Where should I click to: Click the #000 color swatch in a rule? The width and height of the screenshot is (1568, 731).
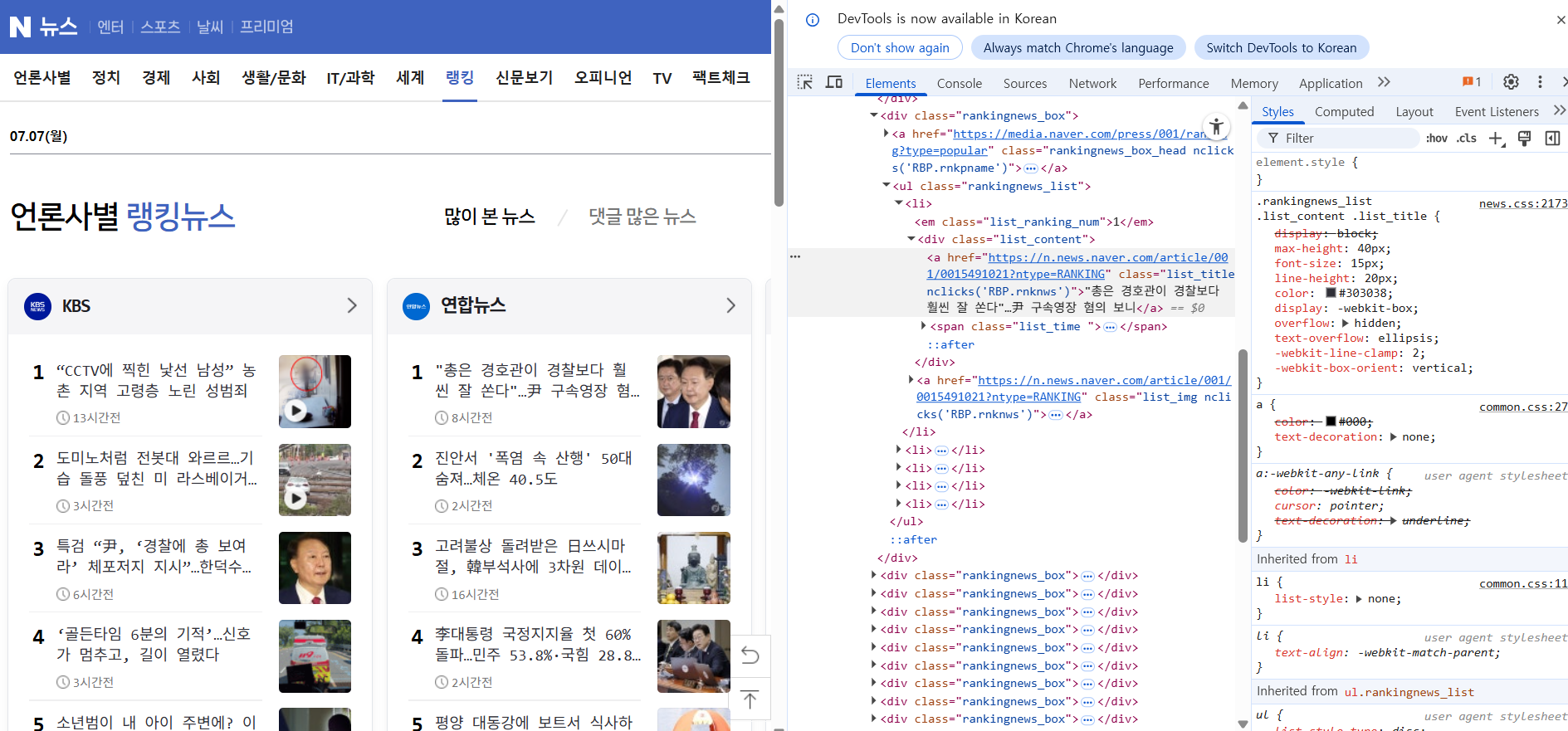coord(1331,422)
